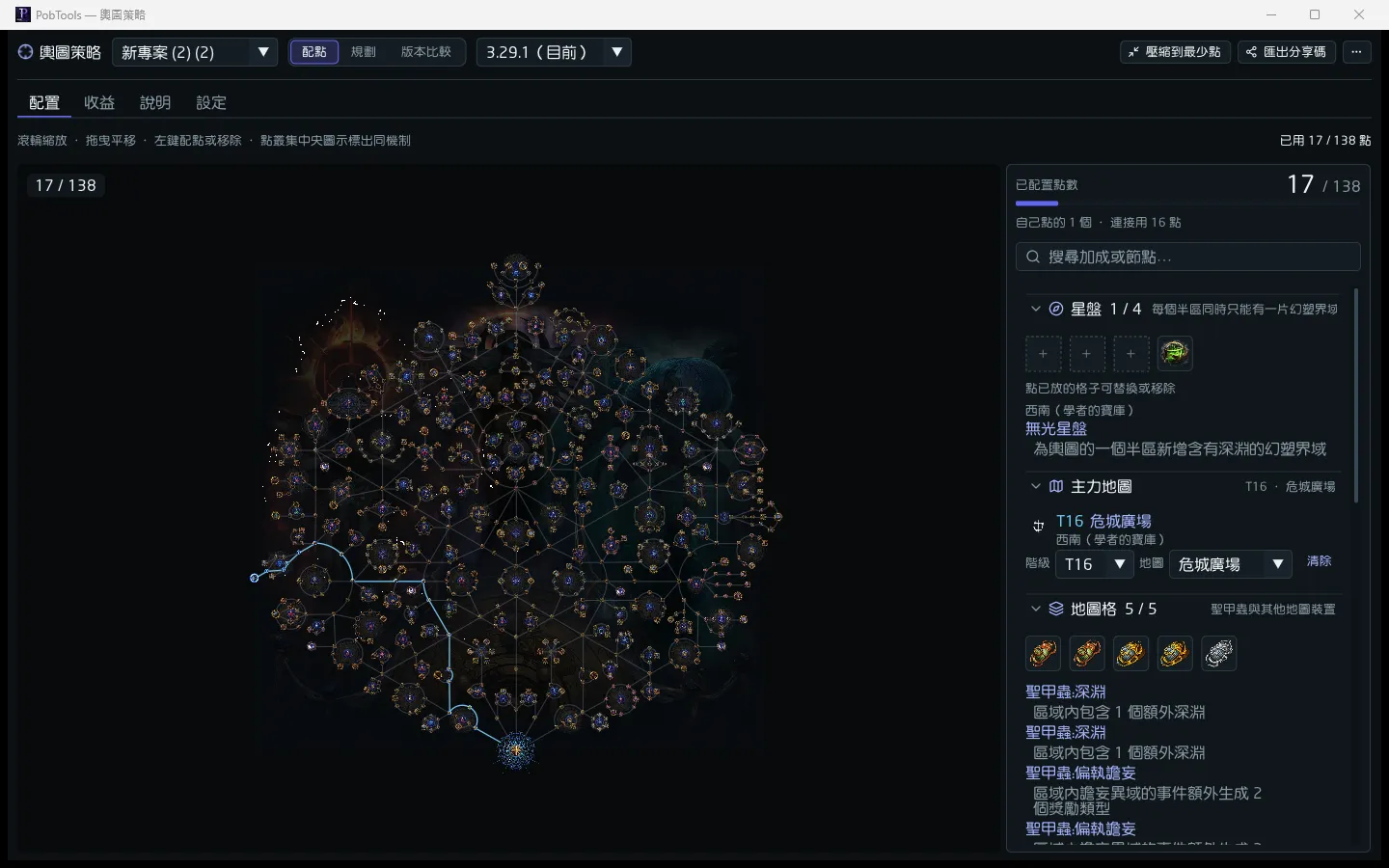Open the overflow (⋯) menu button
1389x868 pixels.
pyautogui.click(x=1356, y=52)
